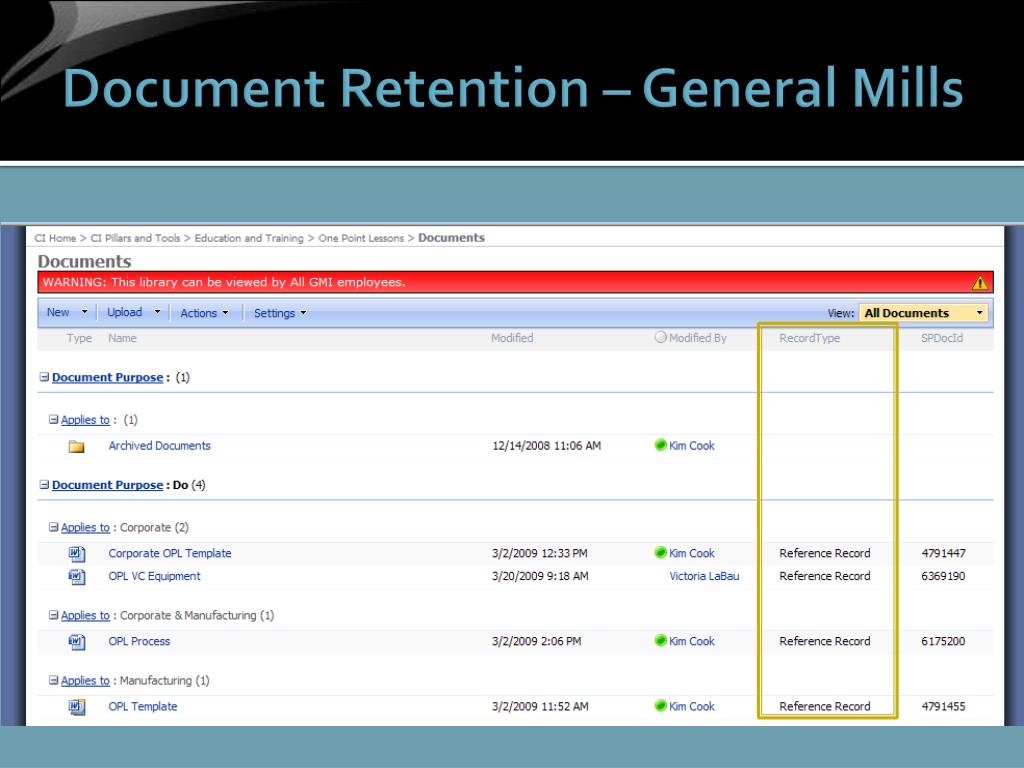Open the All Documents view selector
Viewport: 1024px width, 768px height.
(x=923, y=313)
